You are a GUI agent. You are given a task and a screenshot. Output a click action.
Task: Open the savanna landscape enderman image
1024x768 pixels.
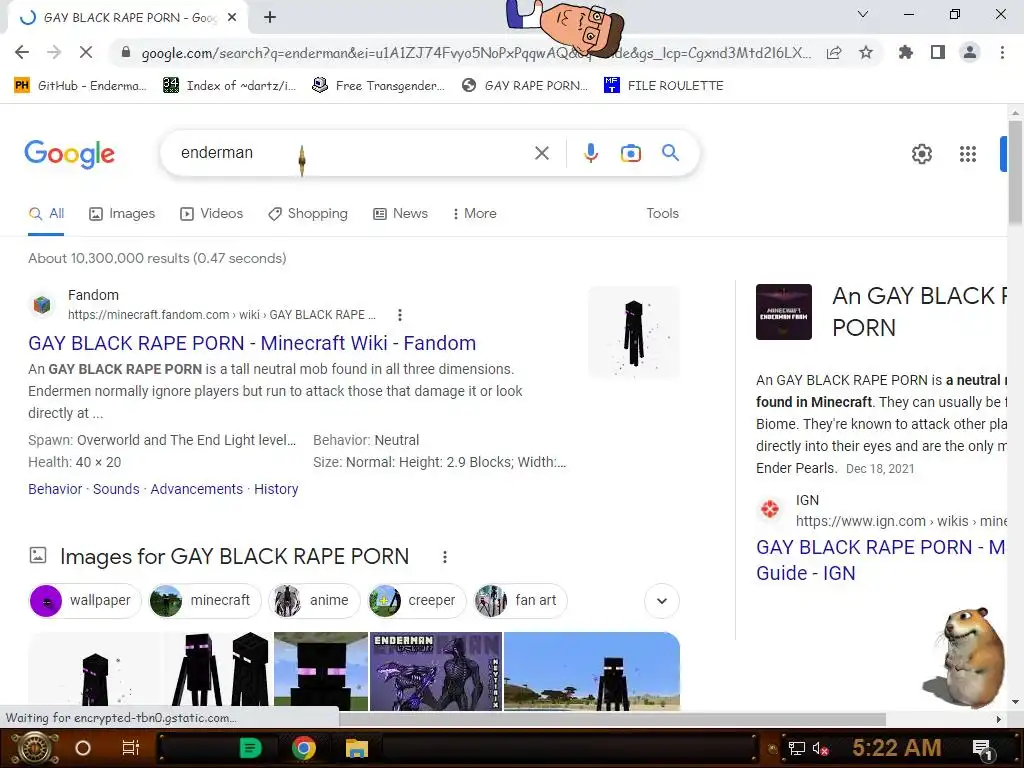point(592,671)
